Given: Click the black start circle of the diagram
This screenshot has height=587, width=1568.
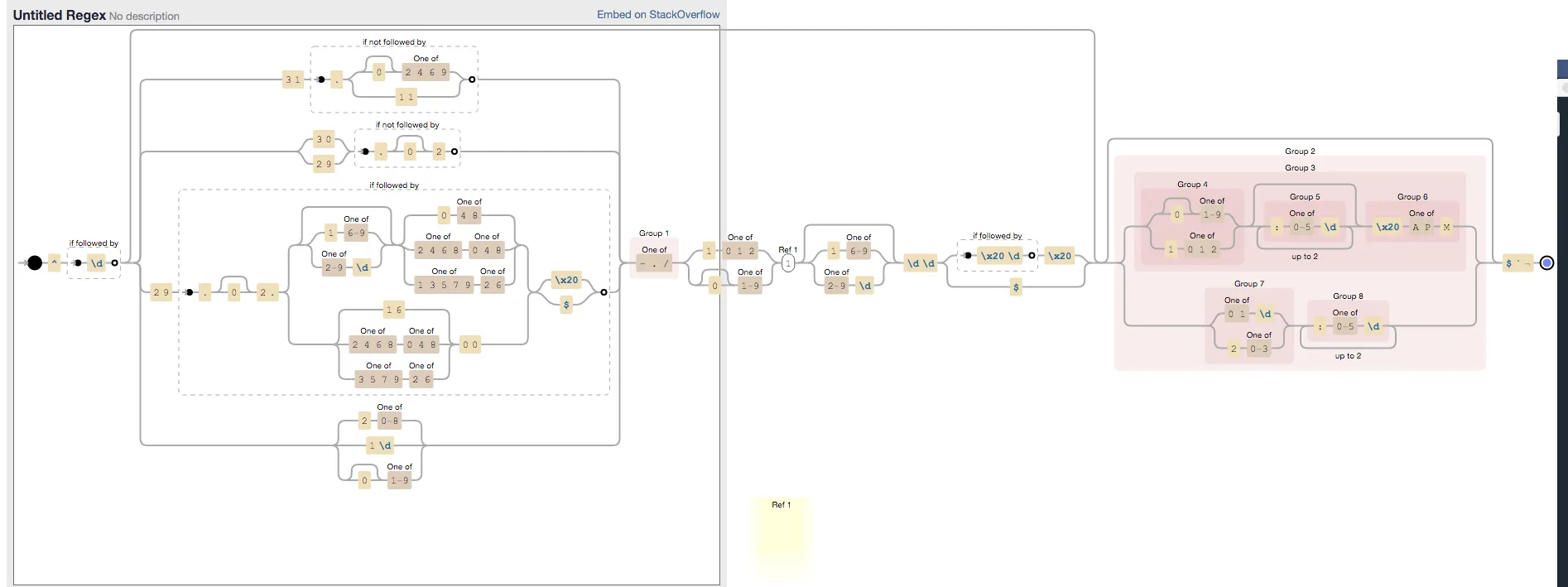Looking at the screenshot, I should [34, 262].
